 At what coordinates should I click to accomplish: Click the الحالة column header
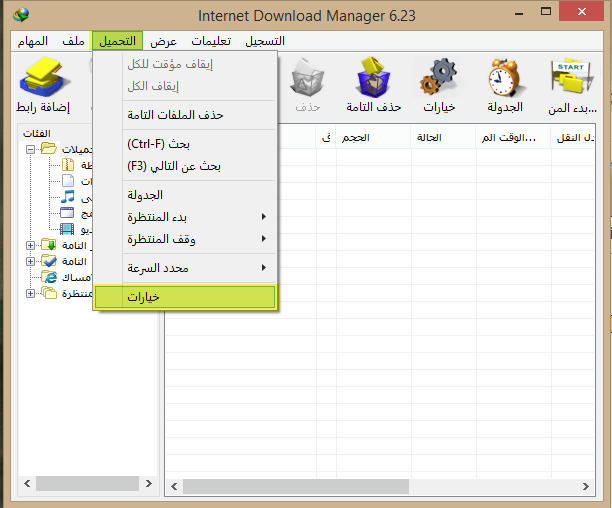click(443, 137)
